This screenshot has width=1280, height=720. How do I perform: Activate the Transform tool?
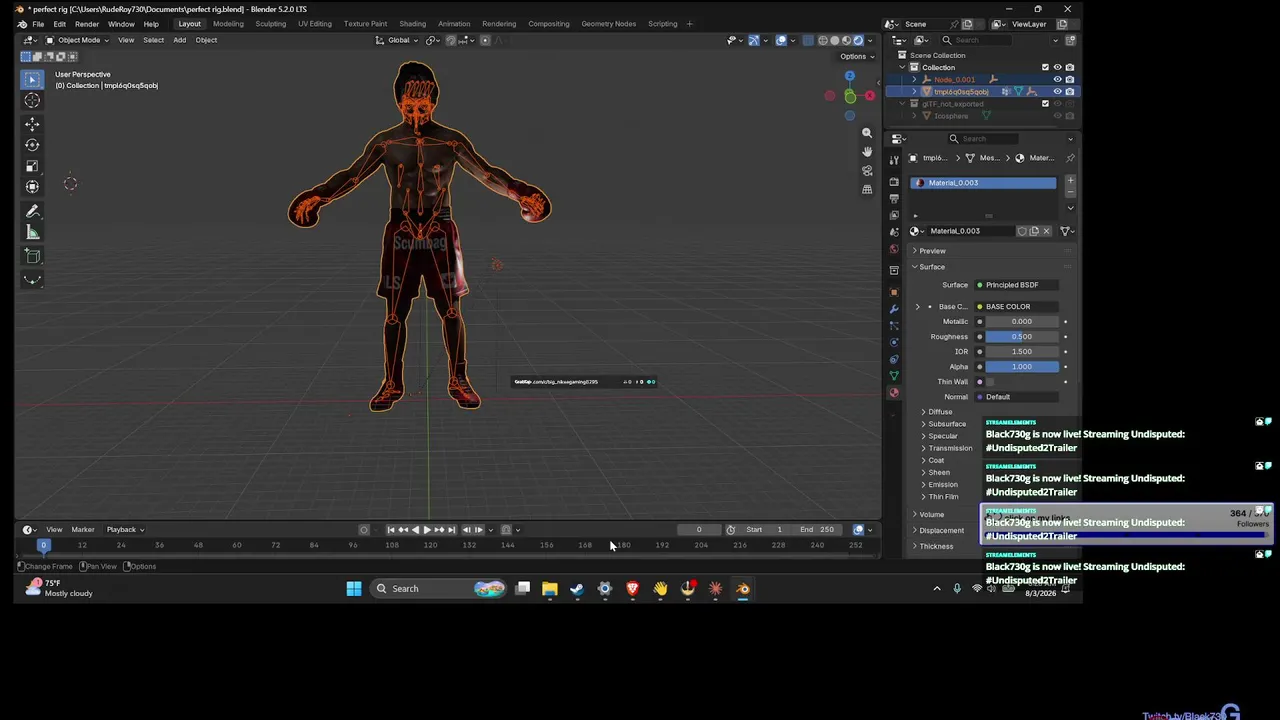pyautogui.click(x=32, y=187)
